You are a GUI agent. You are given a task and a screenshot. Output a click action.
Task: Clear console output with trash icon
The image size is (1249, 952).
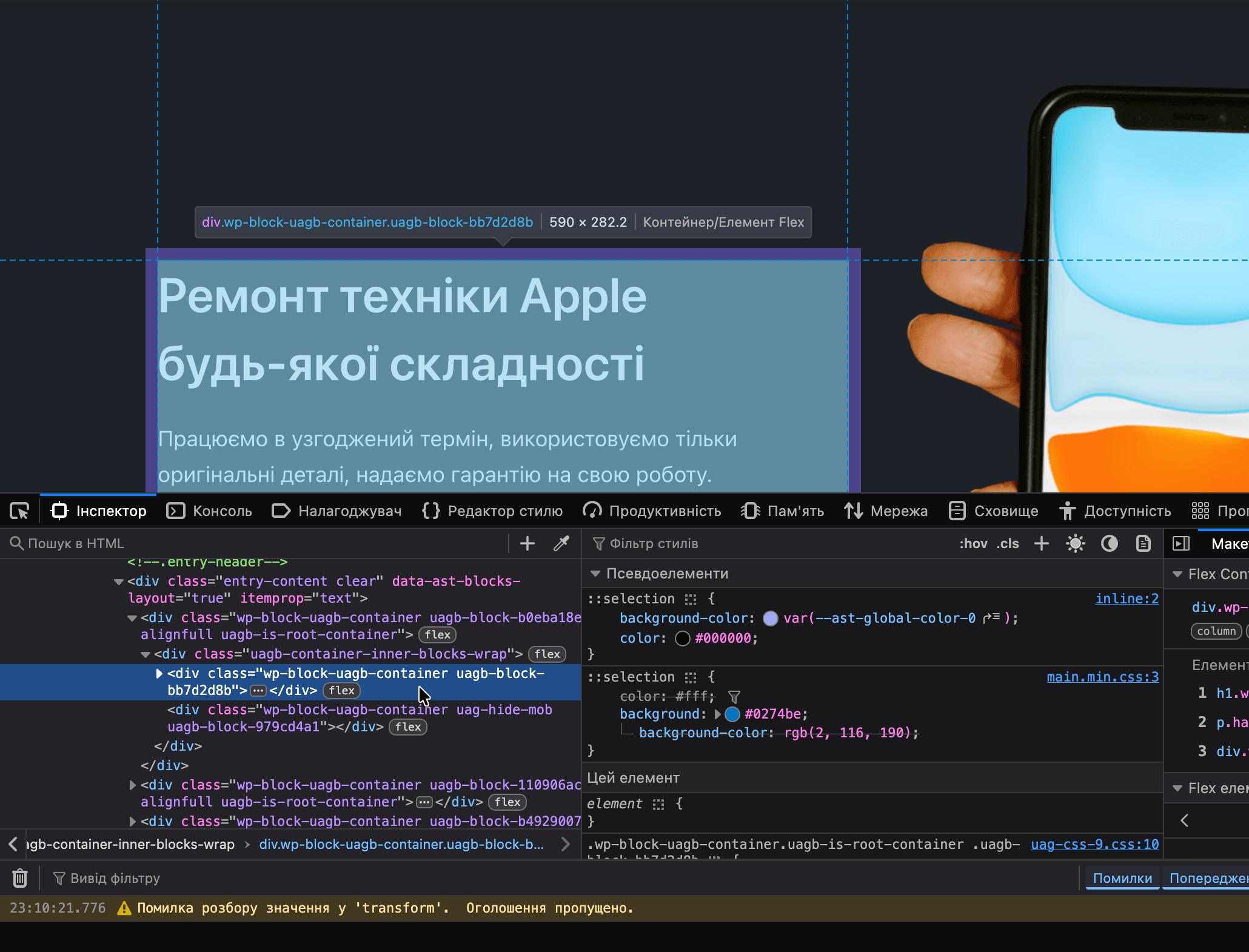(19, 878)
